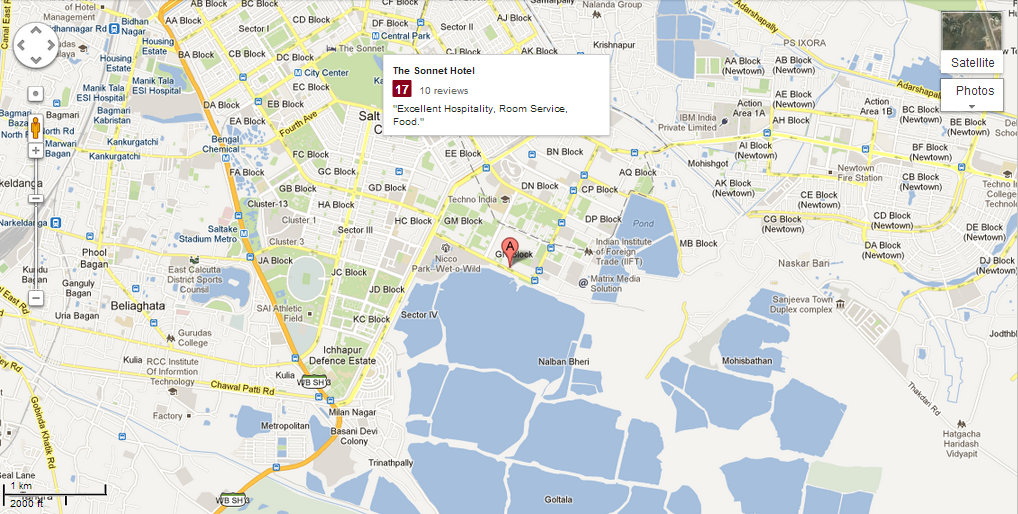Viewport: 1018px width, 514px height.
Task: Pan the map right using the arrow control
Action: [x=50, y=45]
